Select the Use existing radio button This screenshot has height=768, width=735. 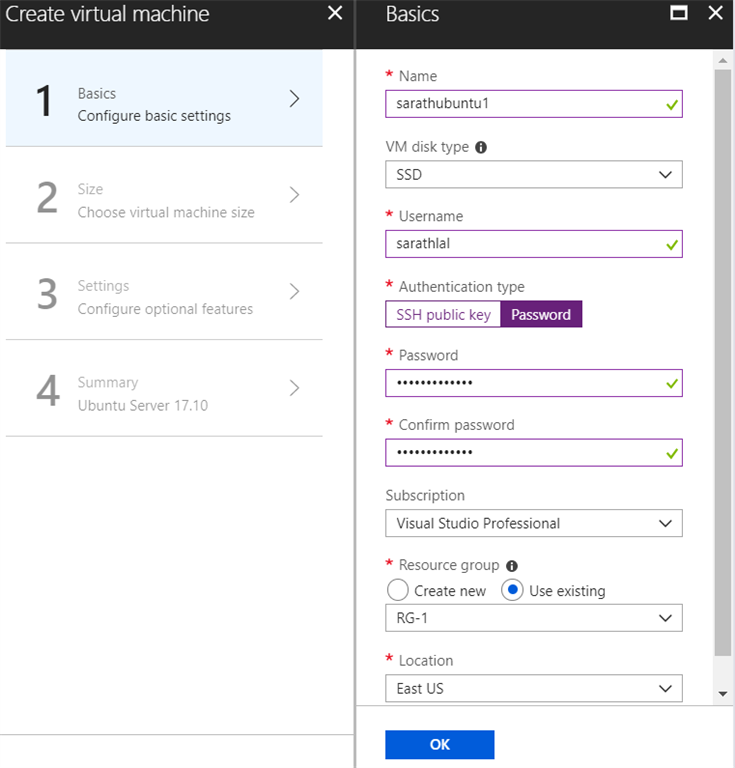[512, 590]
